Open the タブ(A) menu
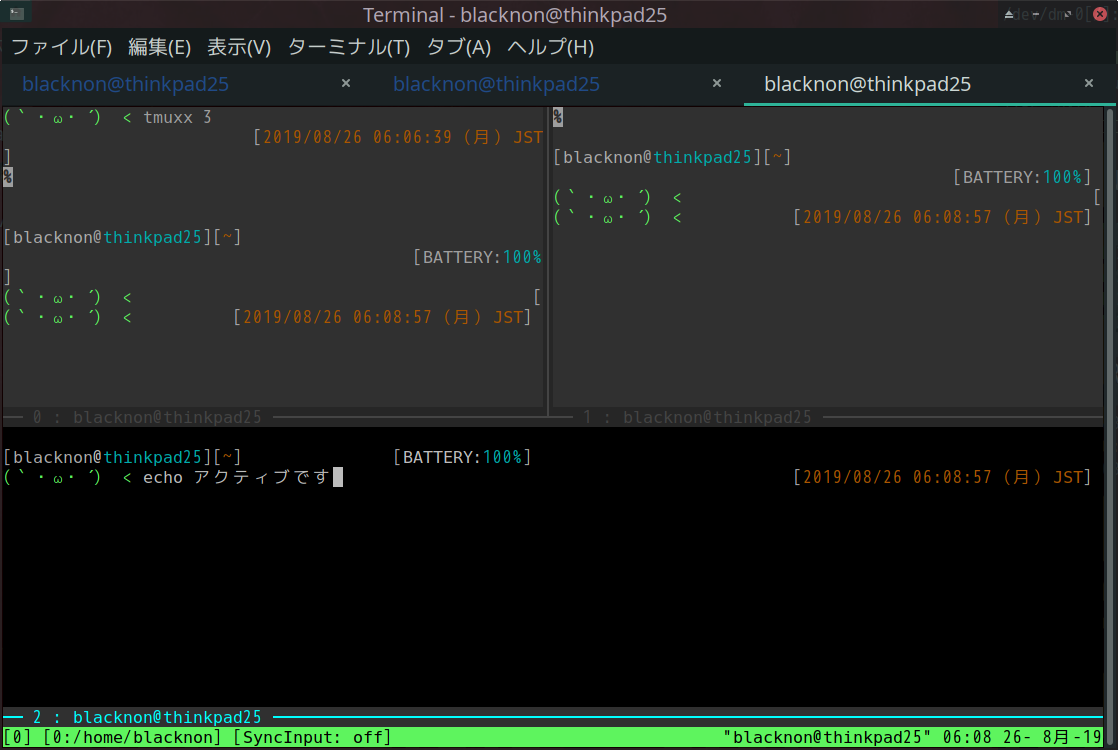This screenshot has height=750, width=1118. [459, 47]
